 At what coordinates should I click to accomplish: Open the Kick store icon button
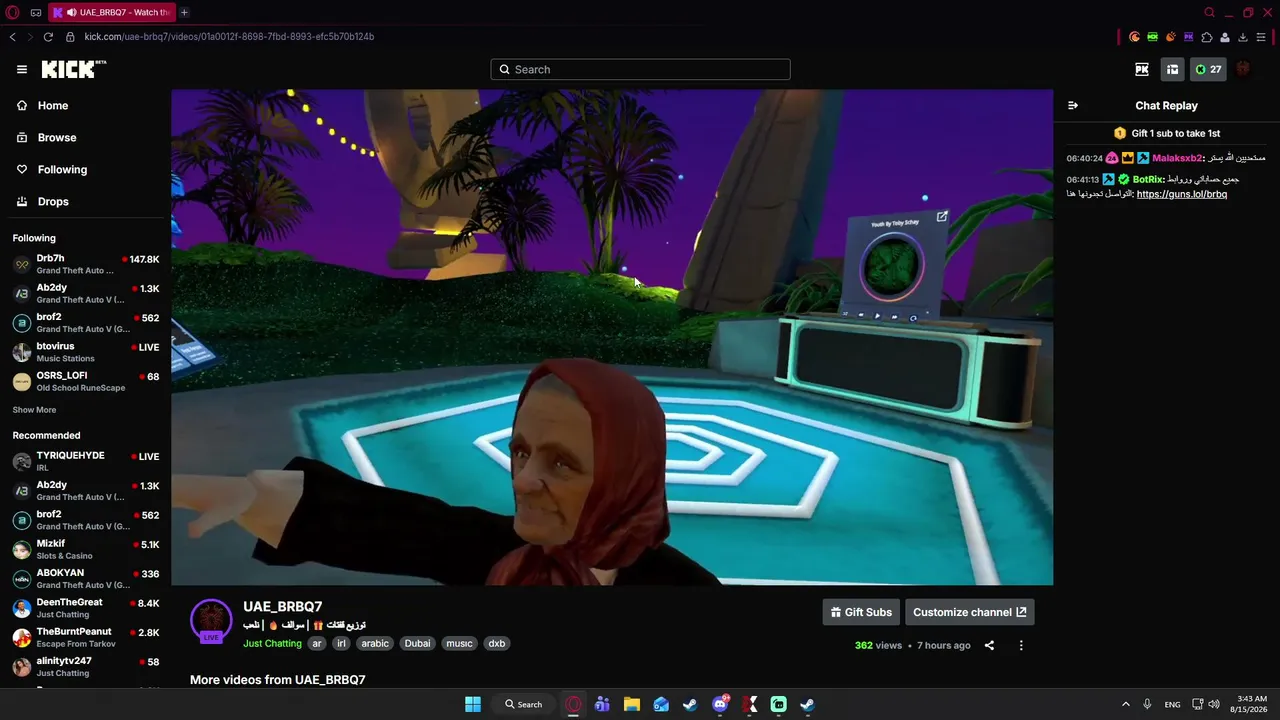[1173, 69]
